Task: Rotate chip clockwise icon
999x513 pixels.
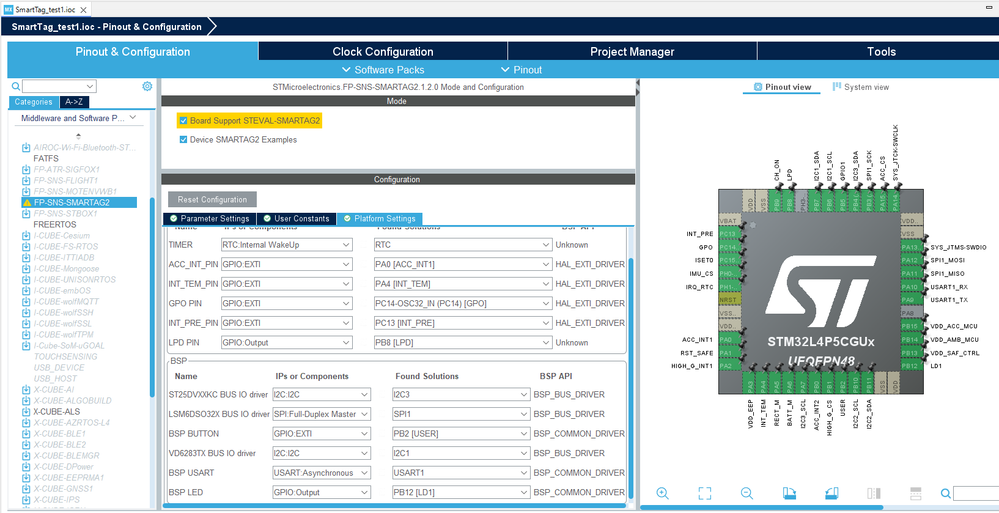Action: (789, 493)
